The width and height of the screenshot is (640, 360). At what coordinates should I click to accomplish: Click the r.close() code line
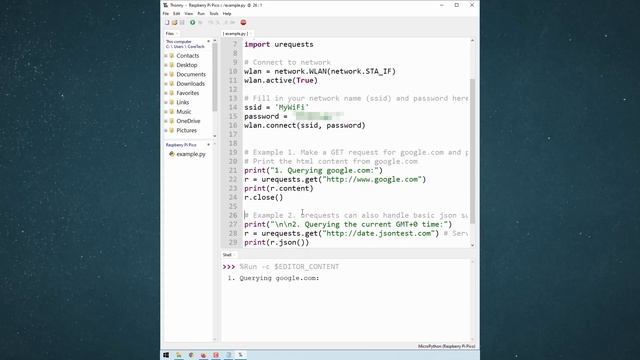[263, 197]
